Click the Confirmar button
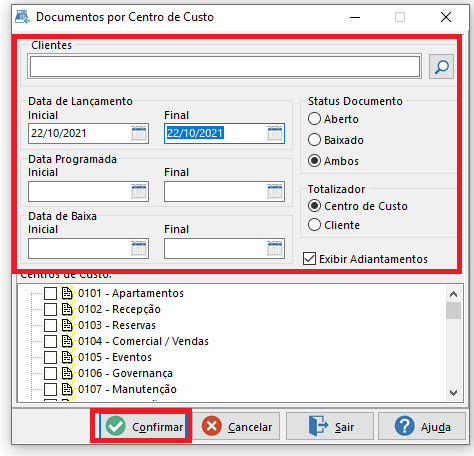The height and width of the screenshot is (456, 474). pyautogui.click(x=142, y=426)
